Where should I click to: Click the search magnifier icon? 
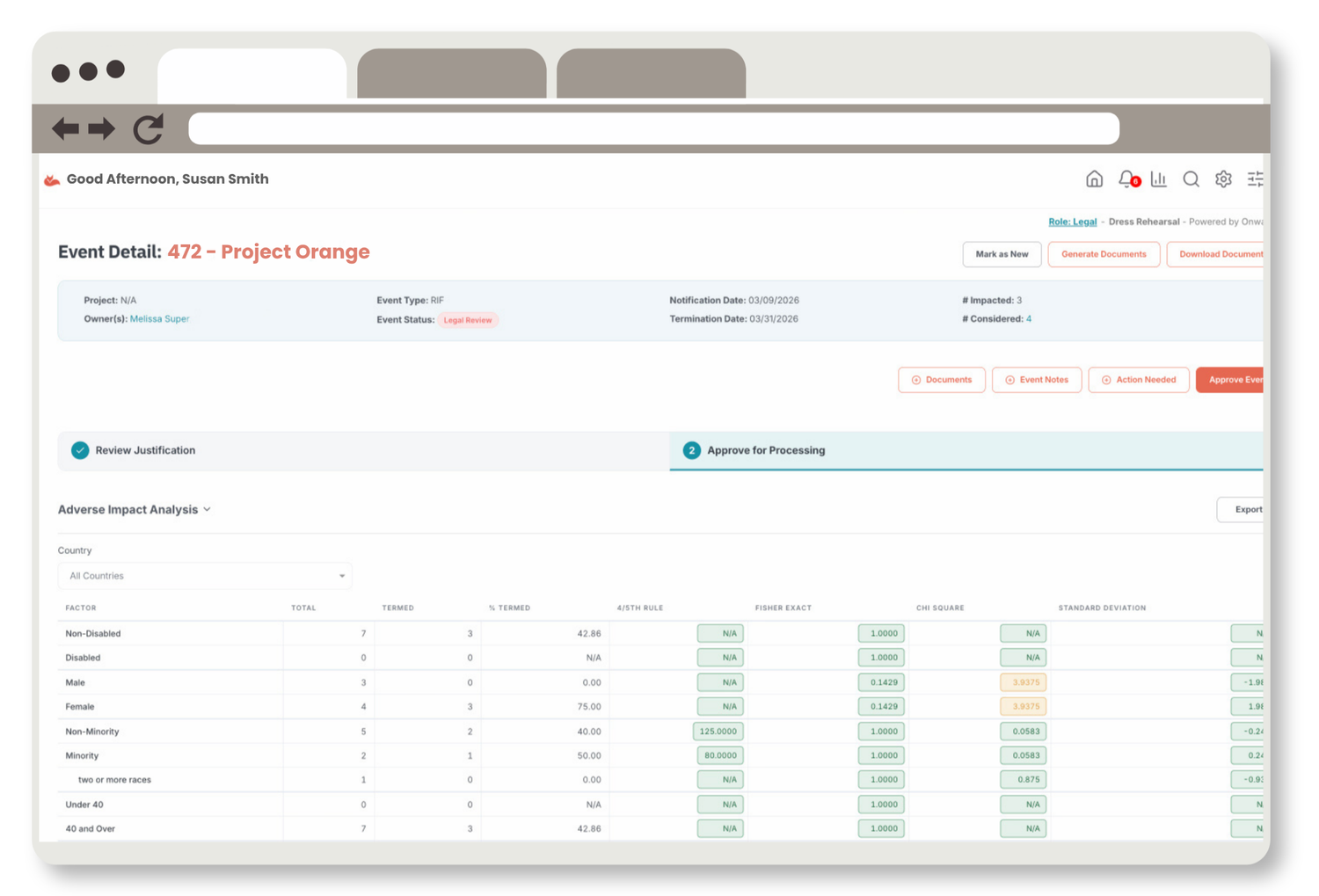click(1191, 179)
